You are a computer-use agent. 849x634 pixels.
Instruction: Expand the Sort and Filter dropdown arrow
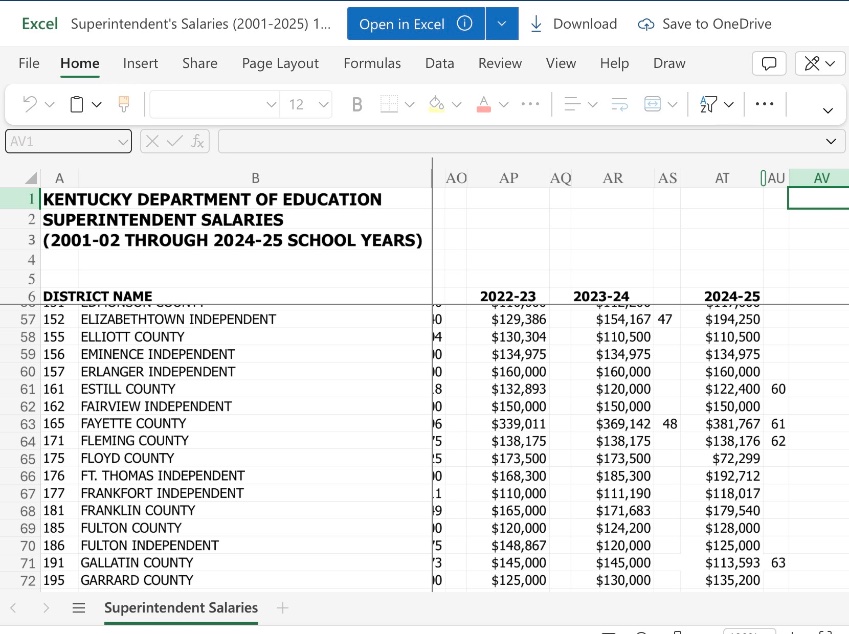(729, 104)
